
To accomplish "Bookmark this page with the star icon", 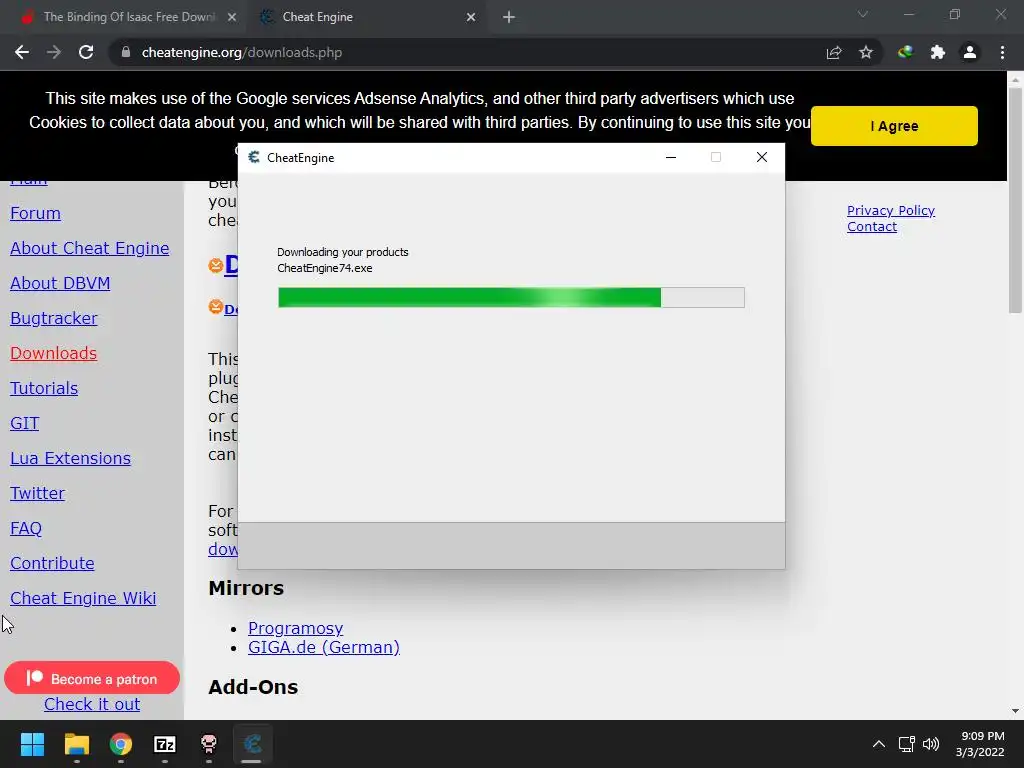I will point(866,52).
